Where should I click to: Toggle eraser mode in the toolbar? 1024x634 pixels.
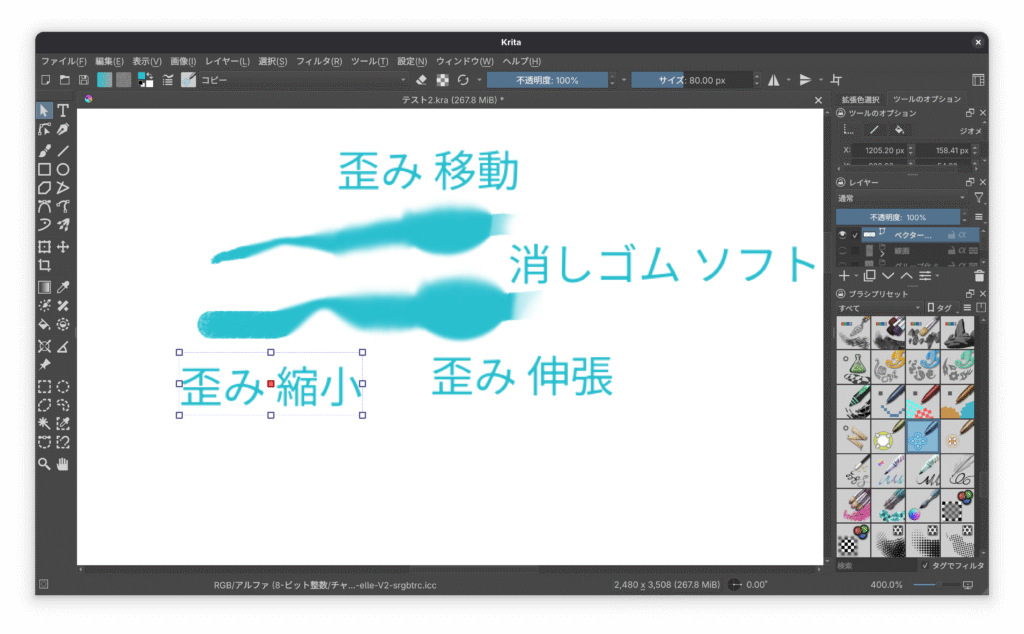(x=421, y=80)
